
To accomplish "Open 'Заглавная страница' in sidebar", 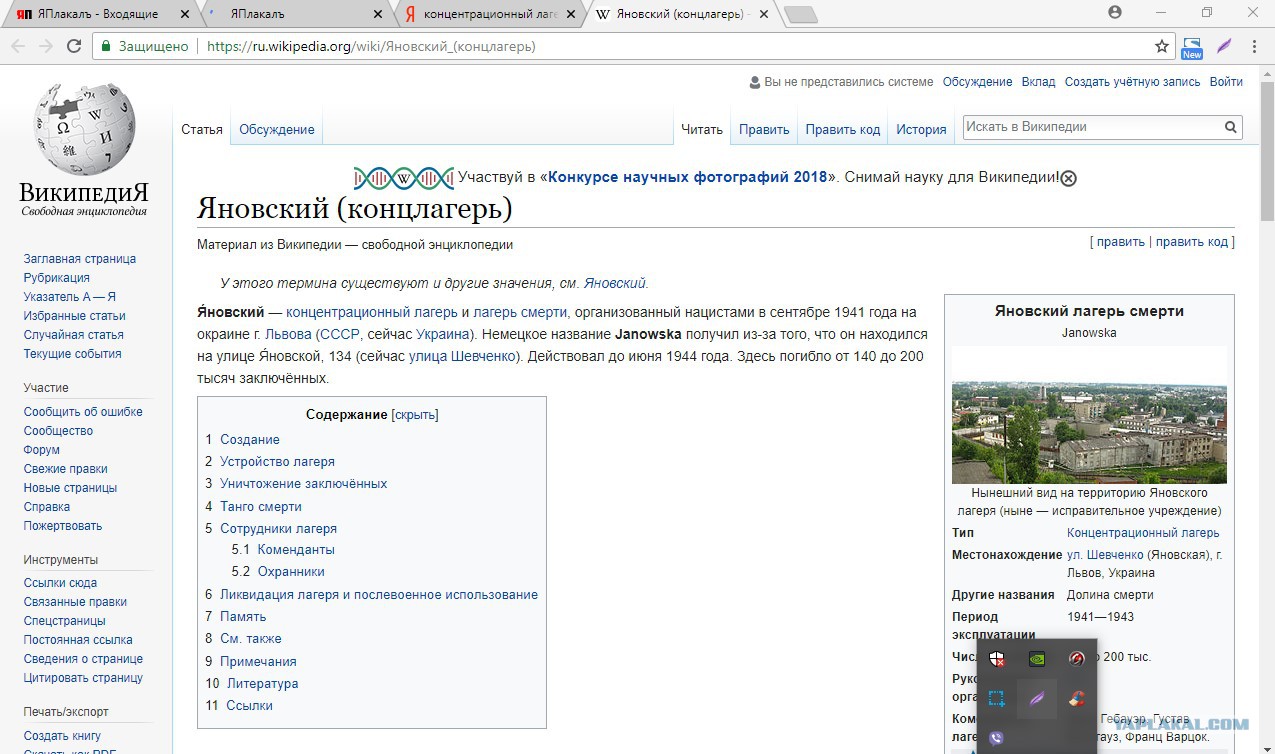I will (80, 258).
